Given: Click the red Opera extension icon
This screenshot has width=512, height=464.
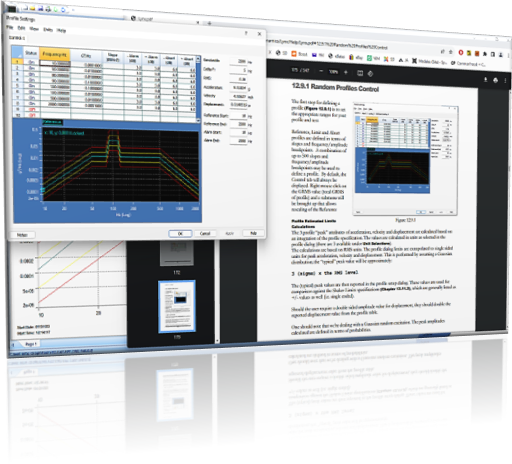Looking at the screenshot, I should point(461,53).
